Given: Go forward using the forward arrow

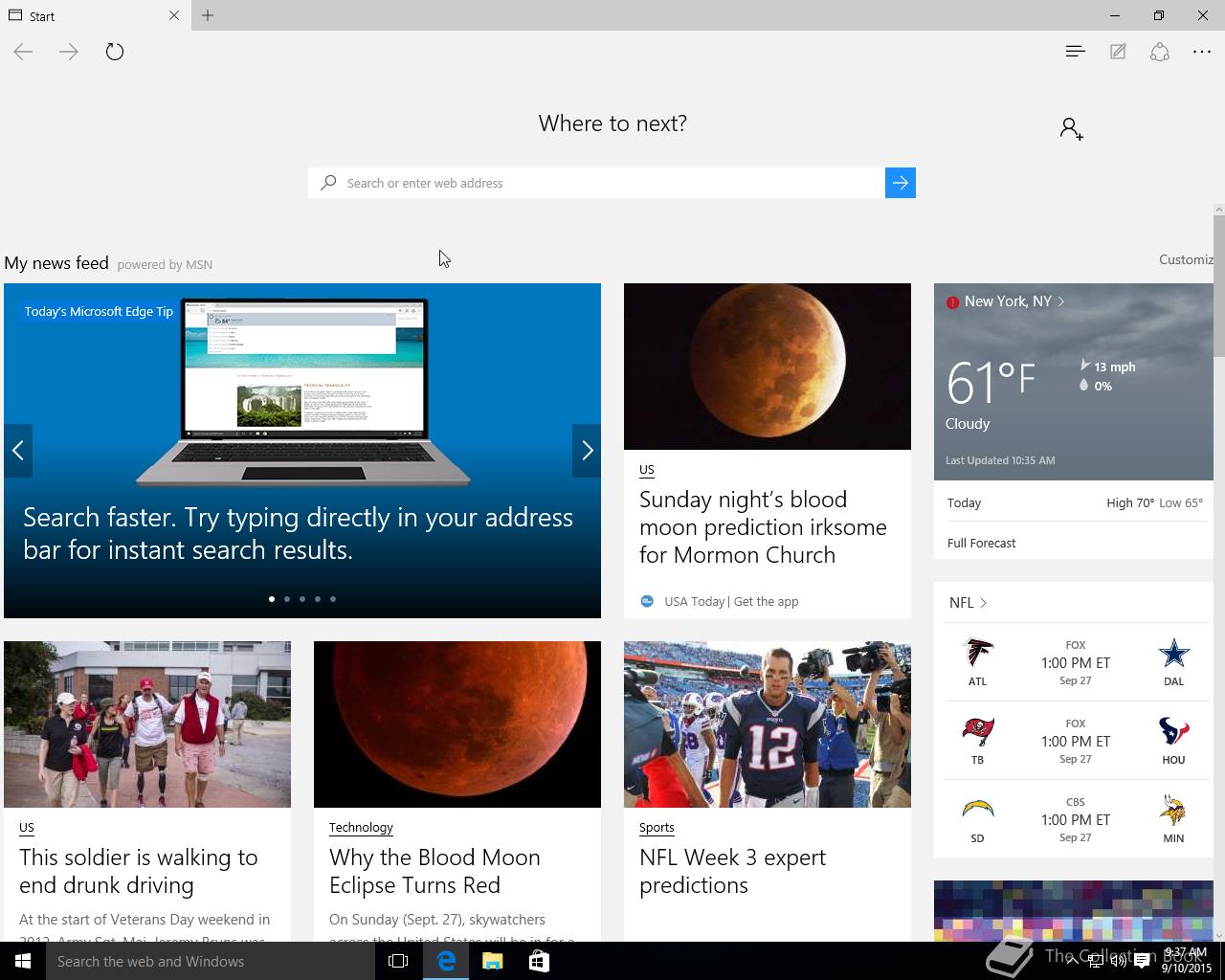Looking at the screenshot, I should [x=69, y=52].
